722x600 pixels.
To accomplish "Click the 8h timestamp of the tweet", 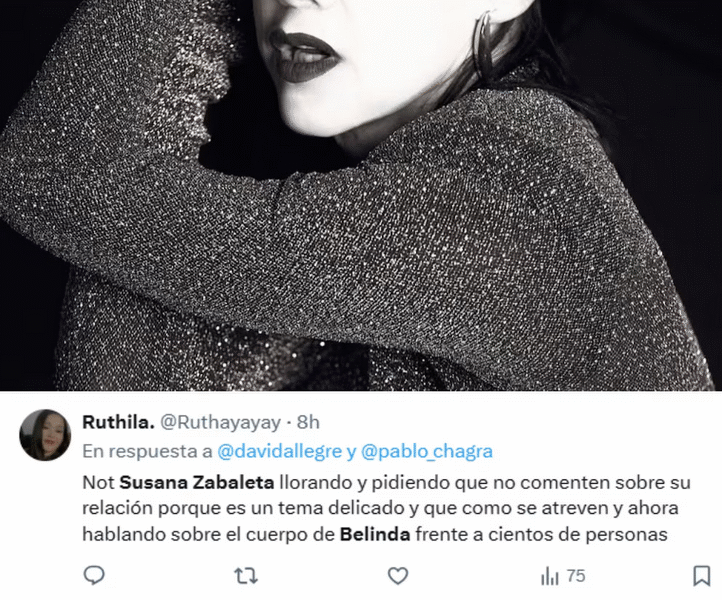I will pos(308,422).
